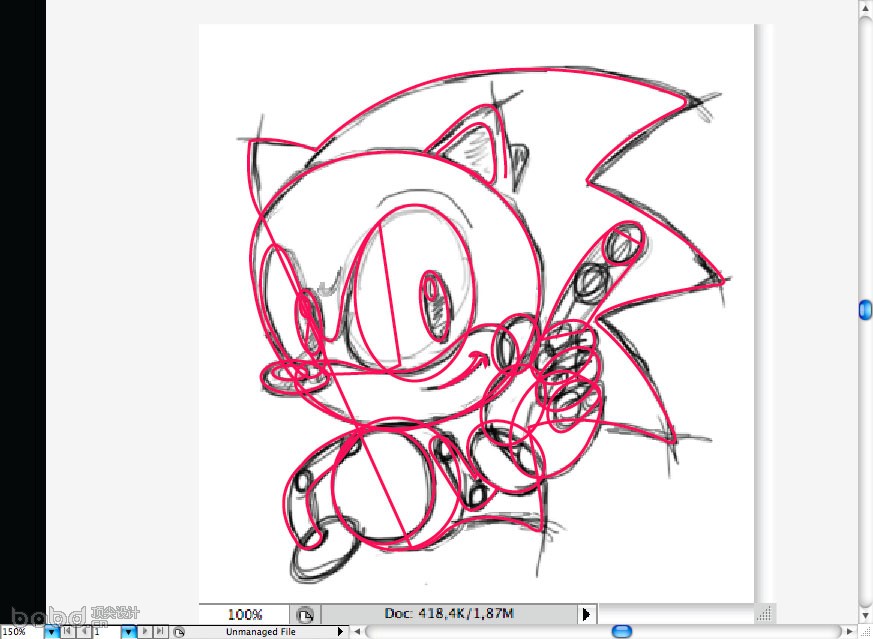Click the horizontal scrollbar right arrow

pyautogui.click(x=850, y=632)
